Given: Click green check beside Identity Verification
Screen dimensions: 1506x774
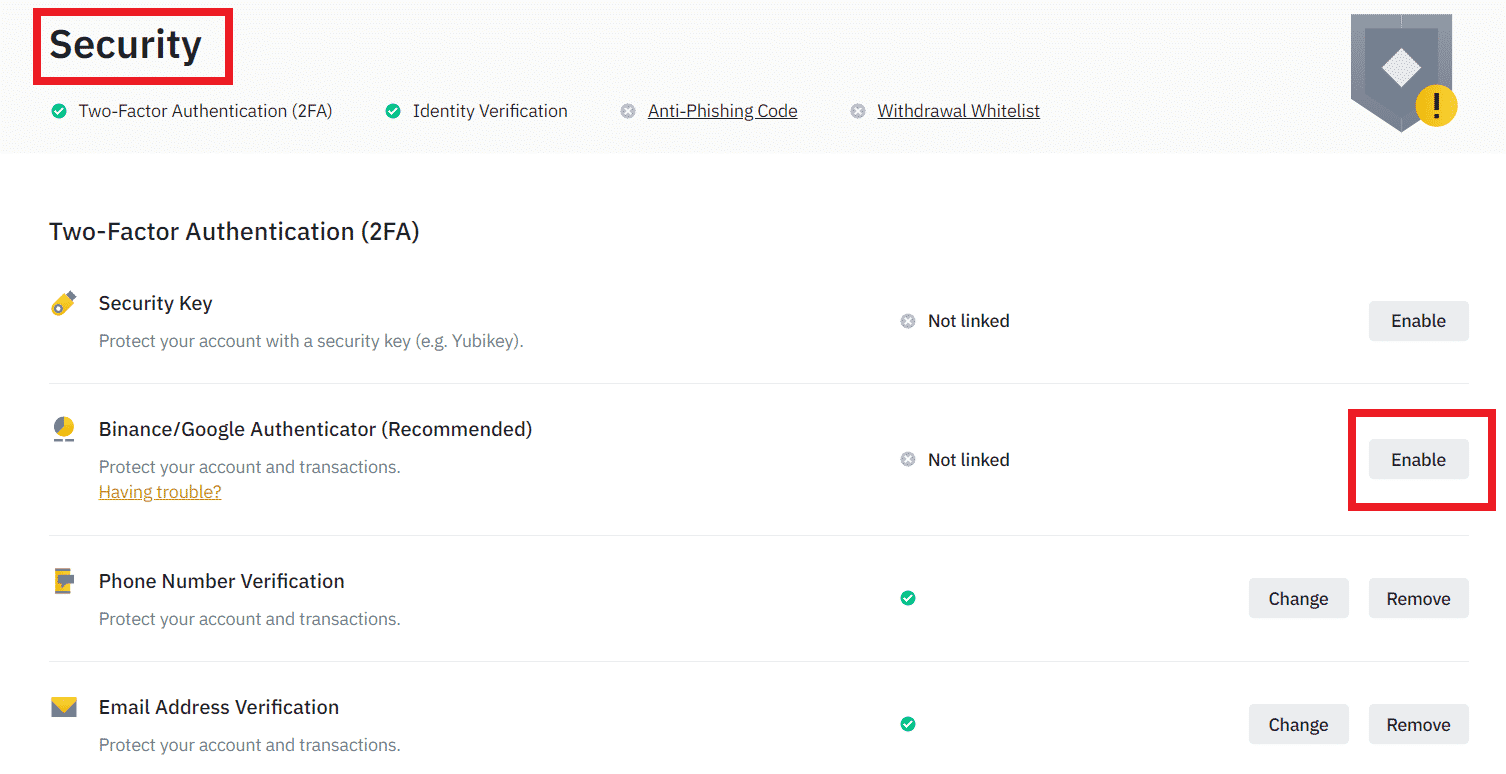Looking at the screenshot, I should tap(393, 111).
